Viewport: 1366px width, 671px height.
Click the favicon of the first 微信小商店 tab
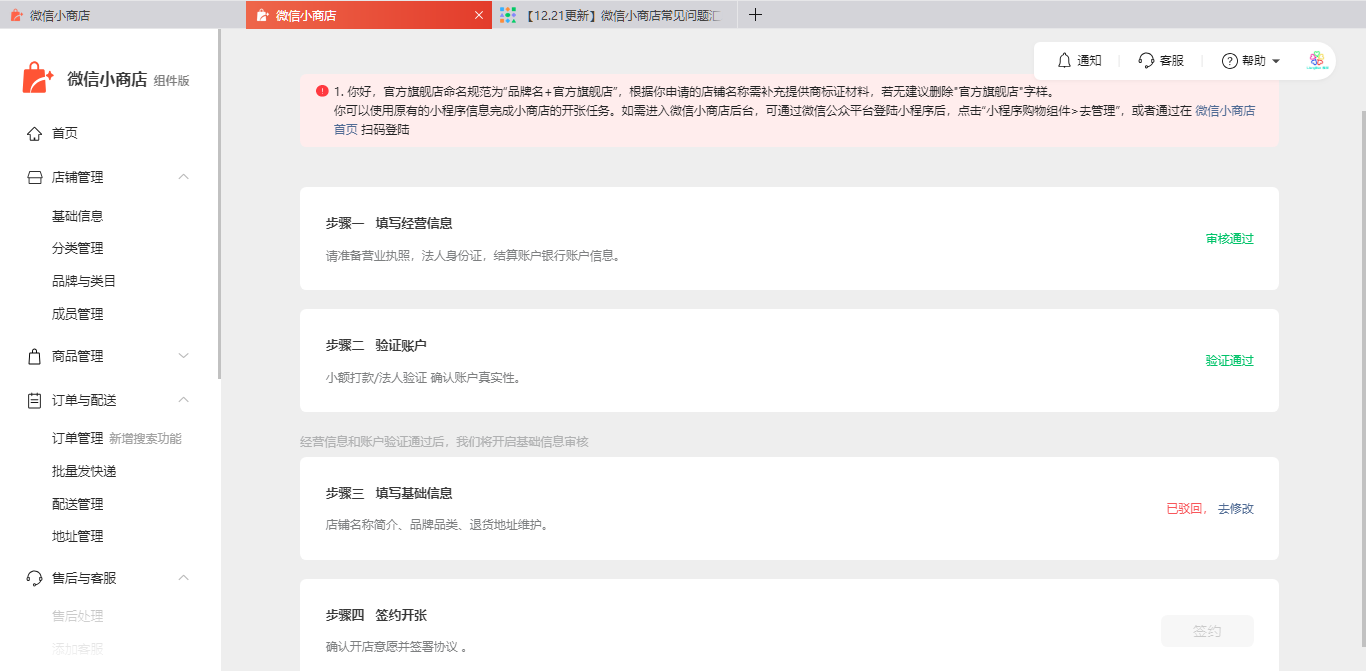[16, 15]
